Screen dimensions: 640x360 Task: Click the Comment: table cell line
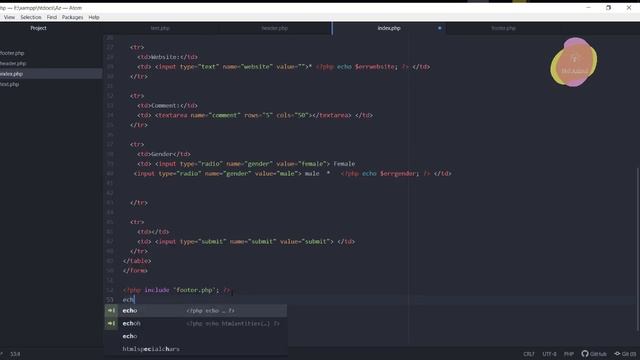coord(167,106)
